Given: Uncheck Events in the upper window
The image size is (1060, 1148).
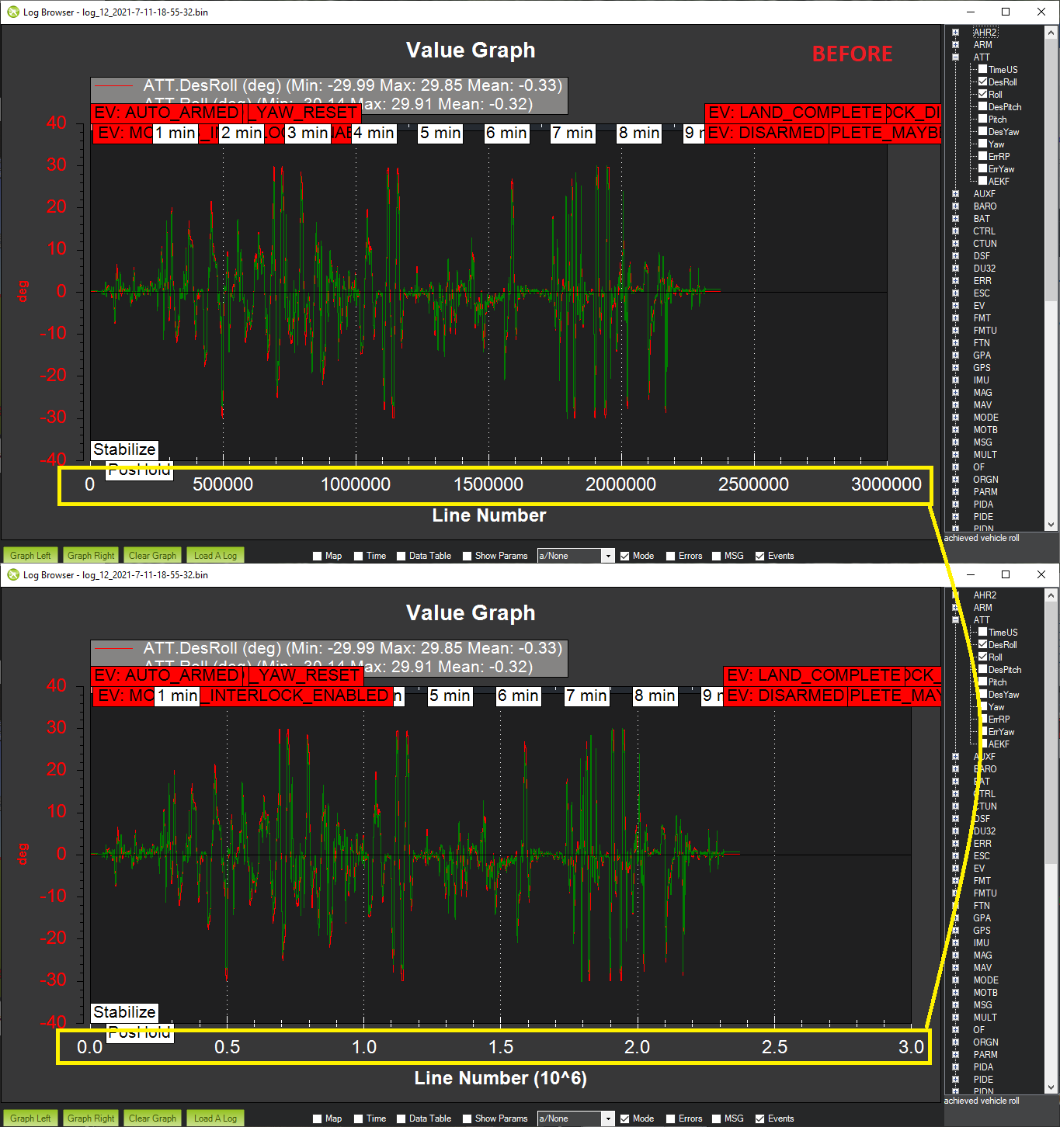Looking at the screenshot, I should 759,556.
